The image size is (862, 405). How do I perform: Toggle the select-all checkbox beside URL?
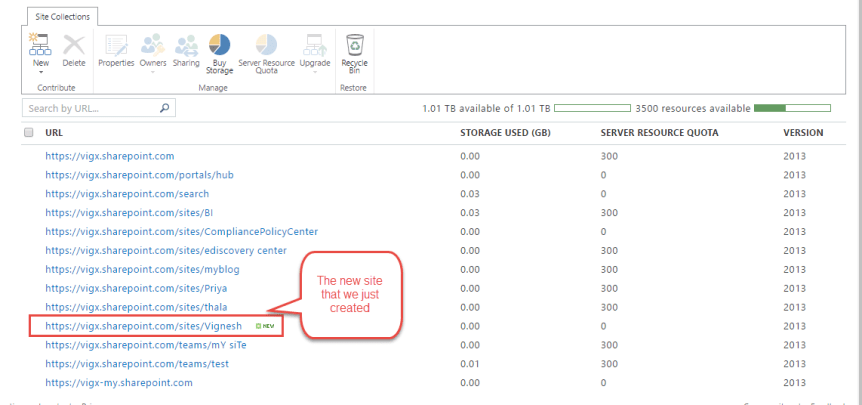point(29,132)
